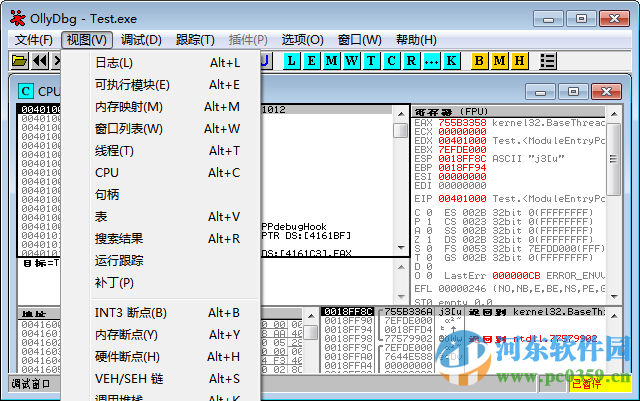Open the 窗口(W) menu
The width and height of the screenshot is (640, 401).
(x=360, y=40)
